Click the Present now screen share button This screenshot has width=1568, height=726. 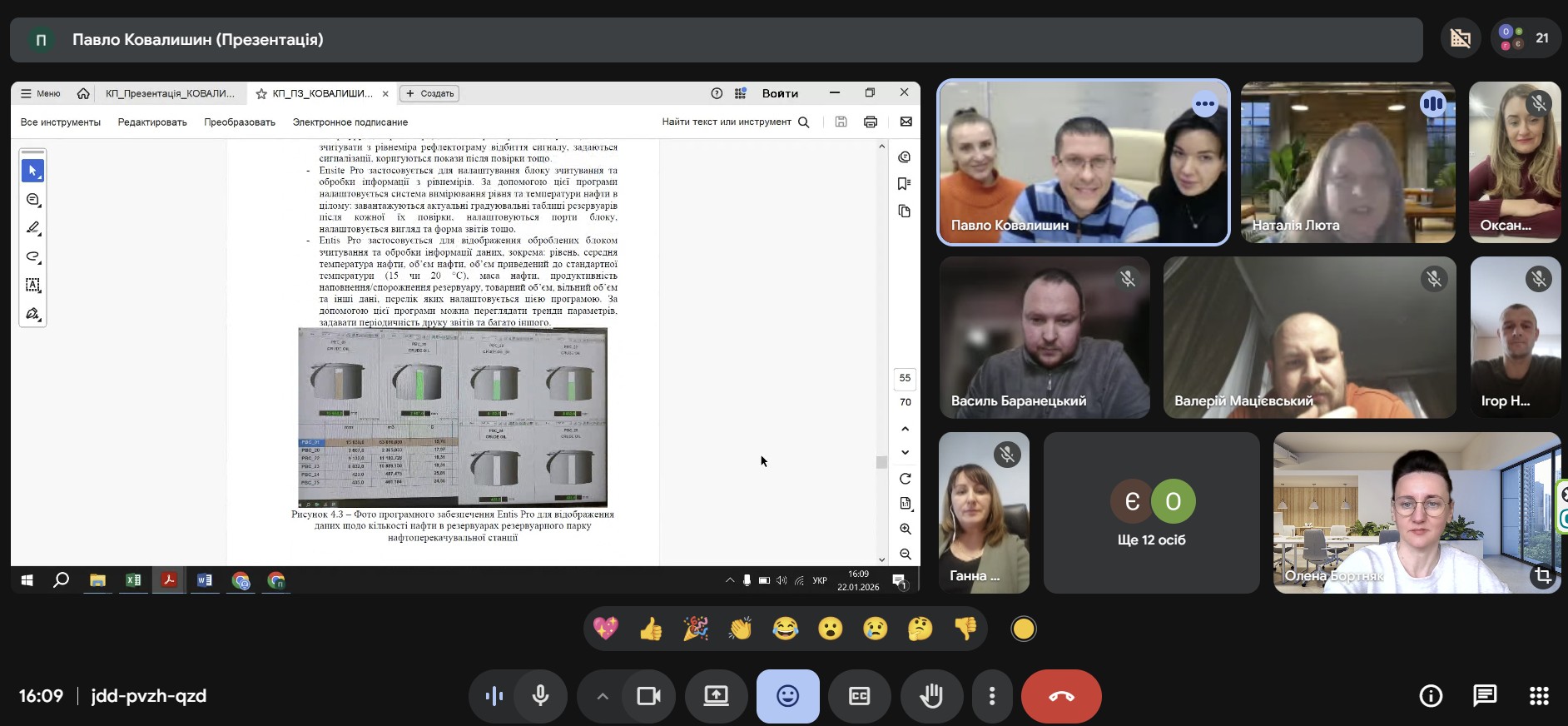(716, 696)
